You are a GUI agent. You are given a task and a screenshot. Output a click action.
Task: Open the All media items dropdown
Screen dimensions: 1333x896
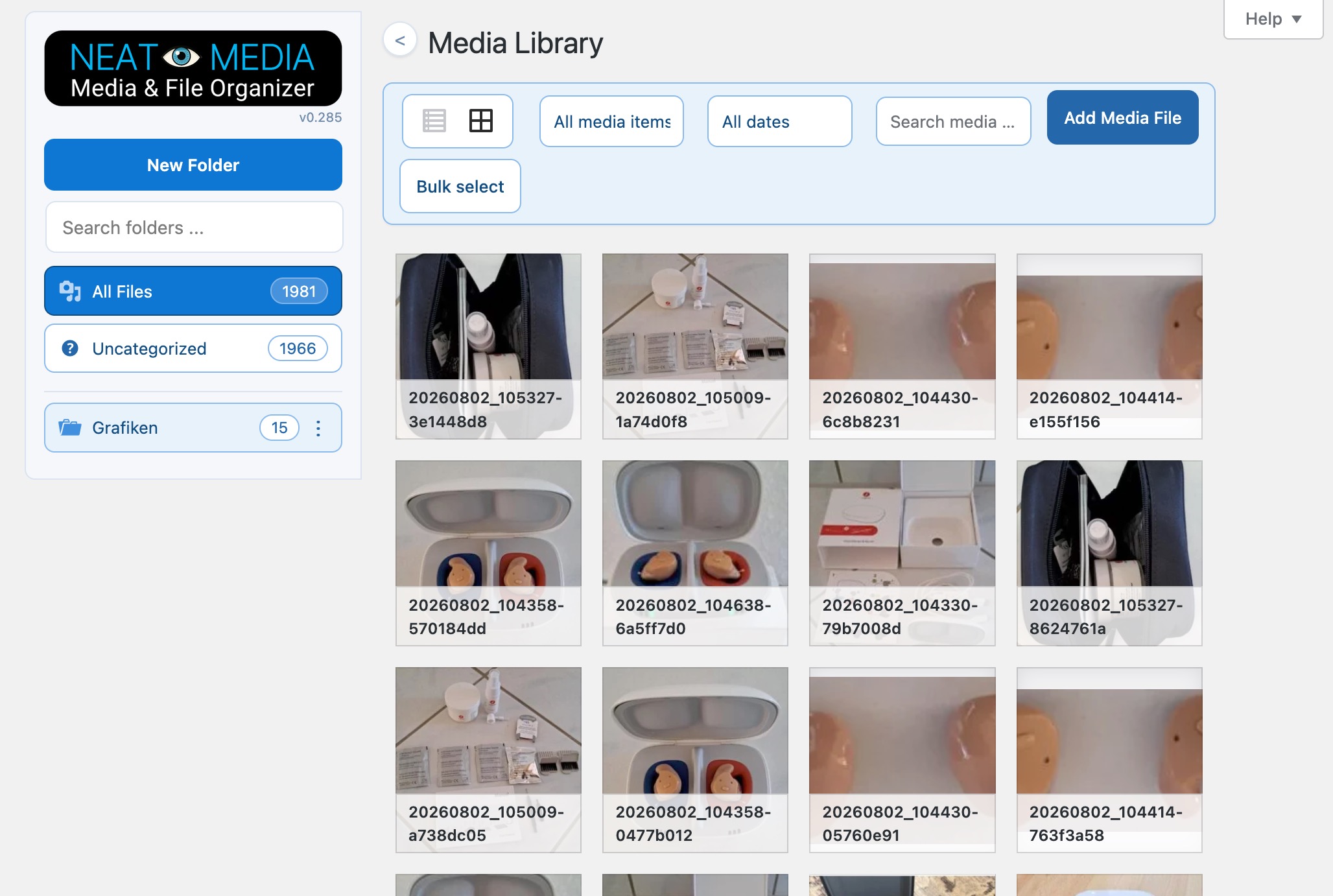611,121
